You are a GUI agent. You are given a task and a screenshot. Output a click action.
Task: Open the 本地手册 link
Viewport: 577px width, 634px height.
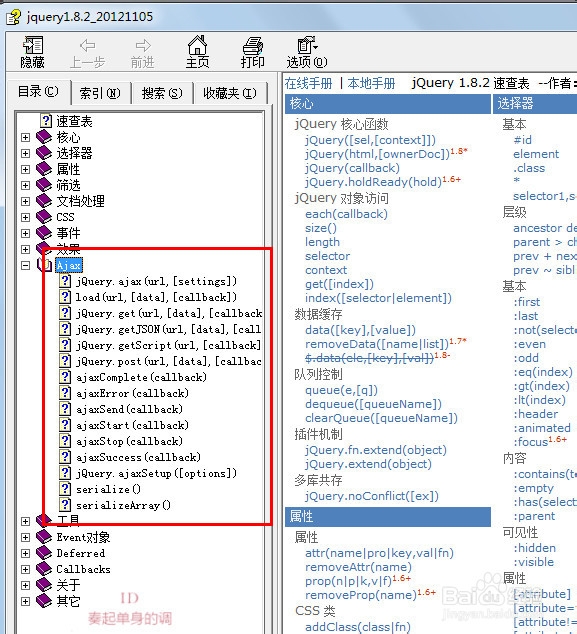tap(371, 84)
